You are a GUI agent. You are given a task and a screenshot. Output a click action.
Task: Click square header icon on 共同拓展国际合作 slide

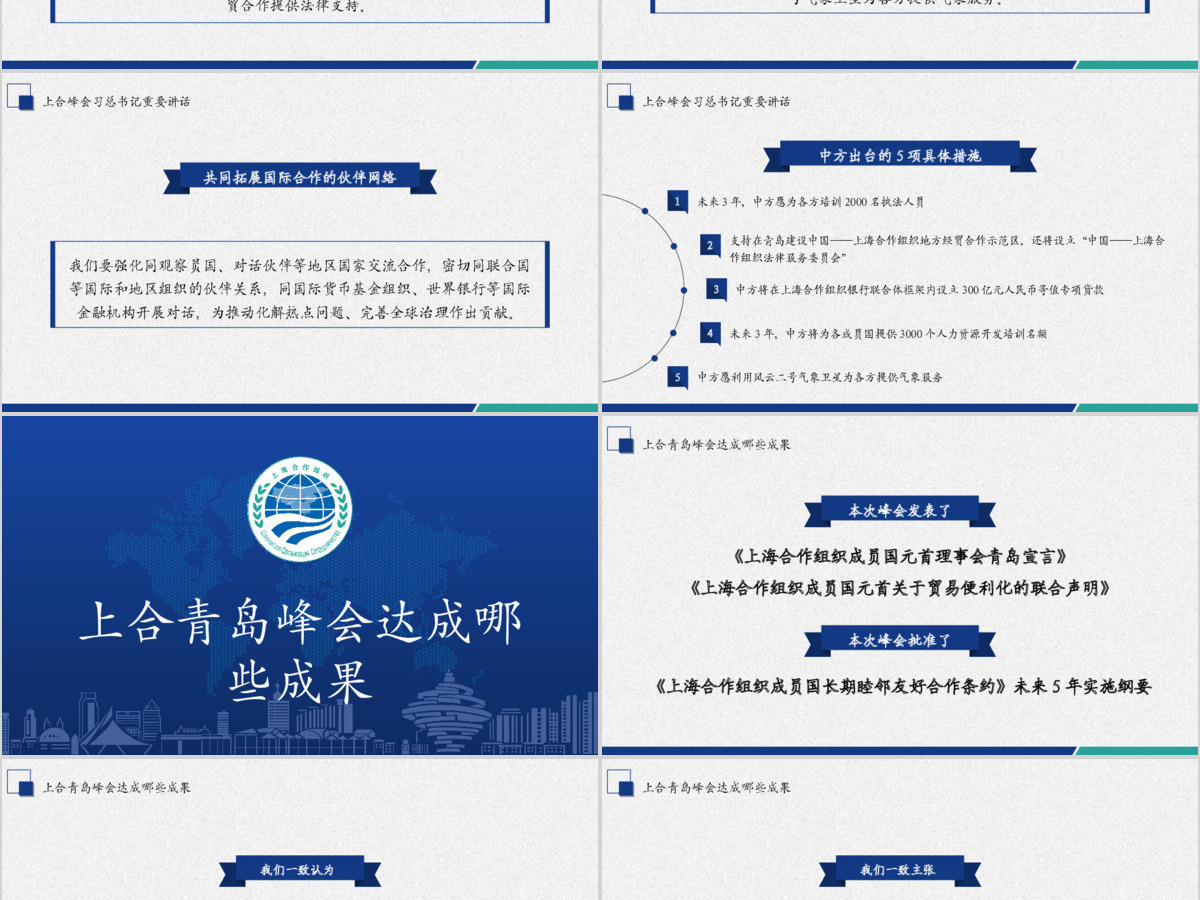click(21, 98)
